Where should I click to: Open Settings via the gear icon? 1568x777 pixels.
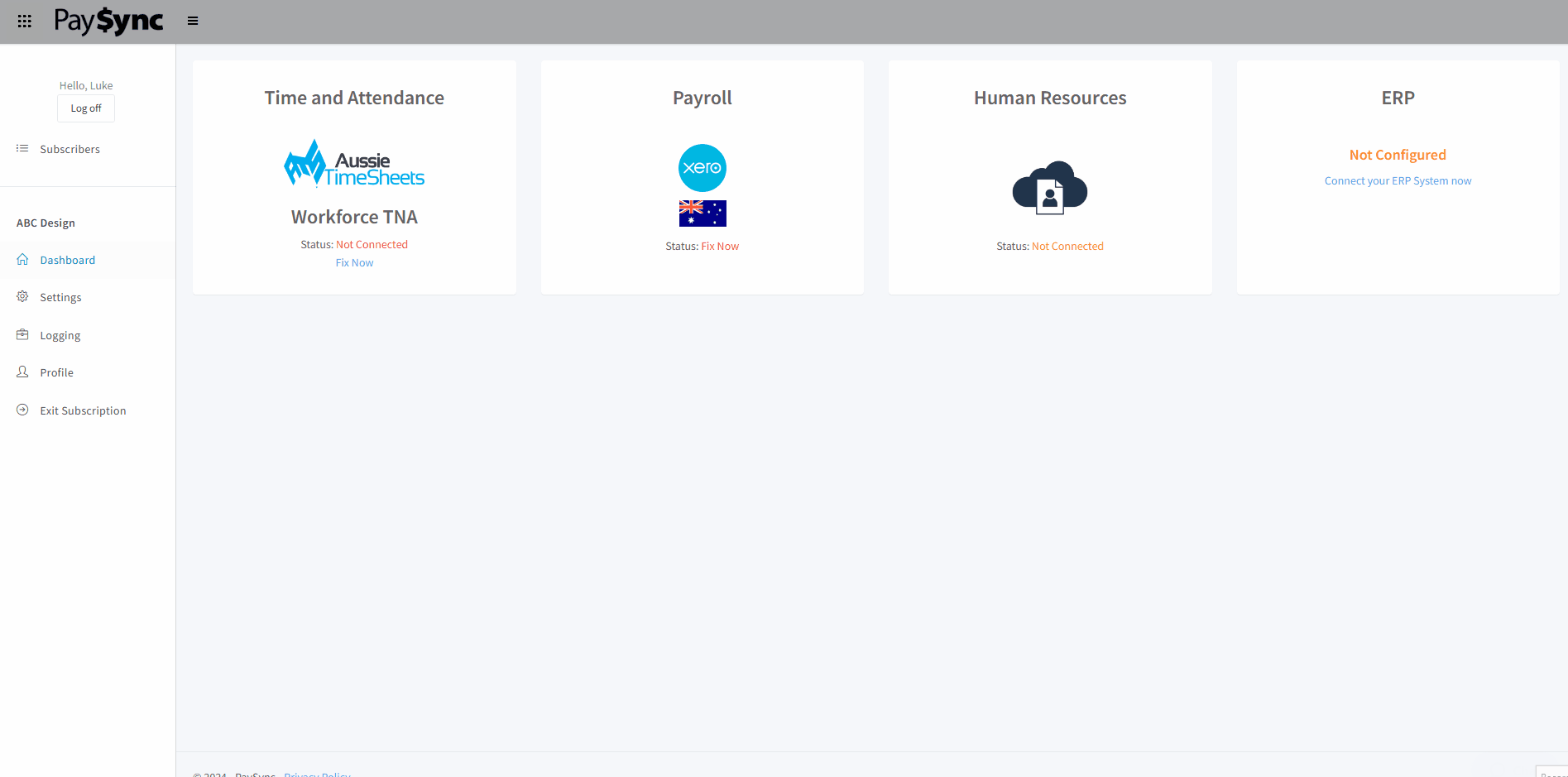pyautogui.click(x=22, y=296)
